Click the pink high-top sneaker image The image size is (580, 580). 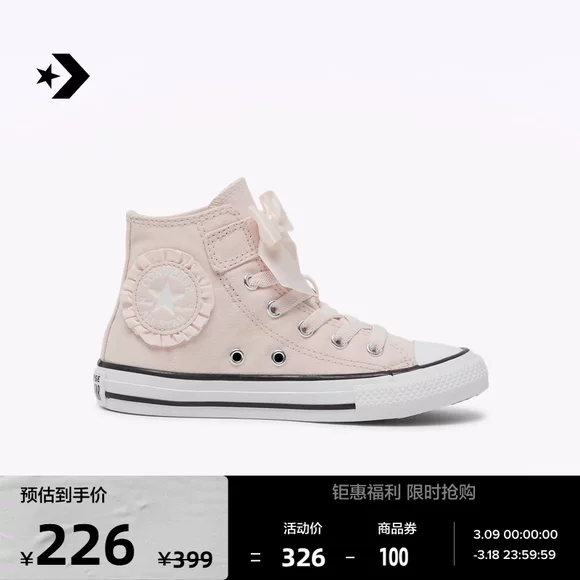[292, 300]
